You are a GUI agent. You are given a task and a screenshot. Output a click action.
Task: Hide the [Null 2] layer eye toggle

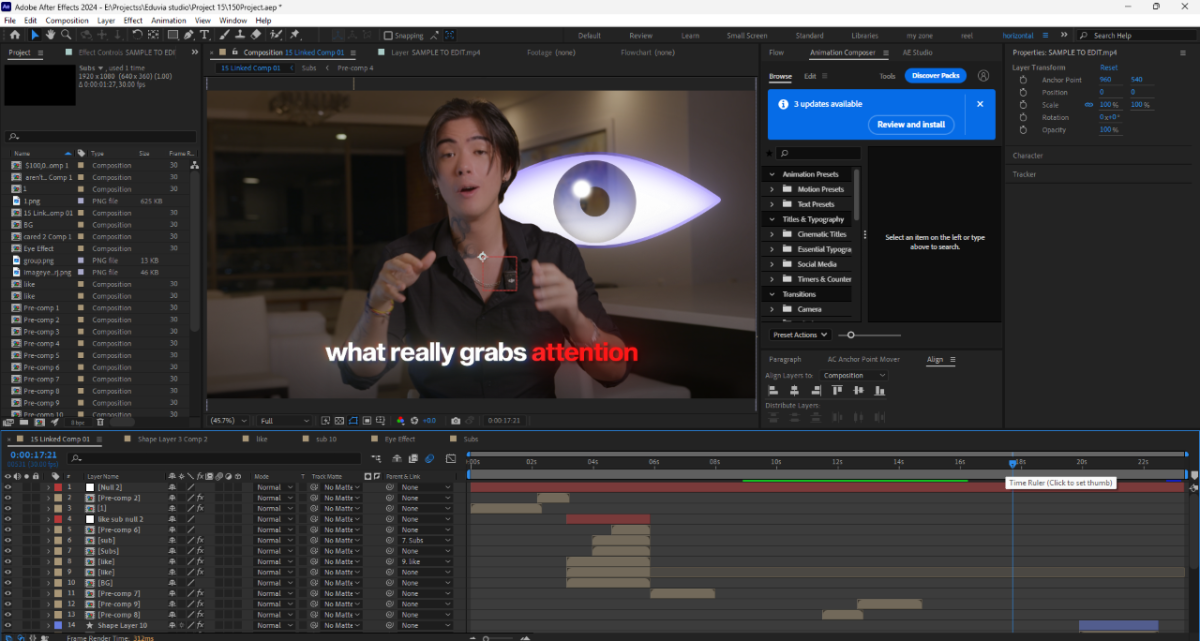coord(8,487)
